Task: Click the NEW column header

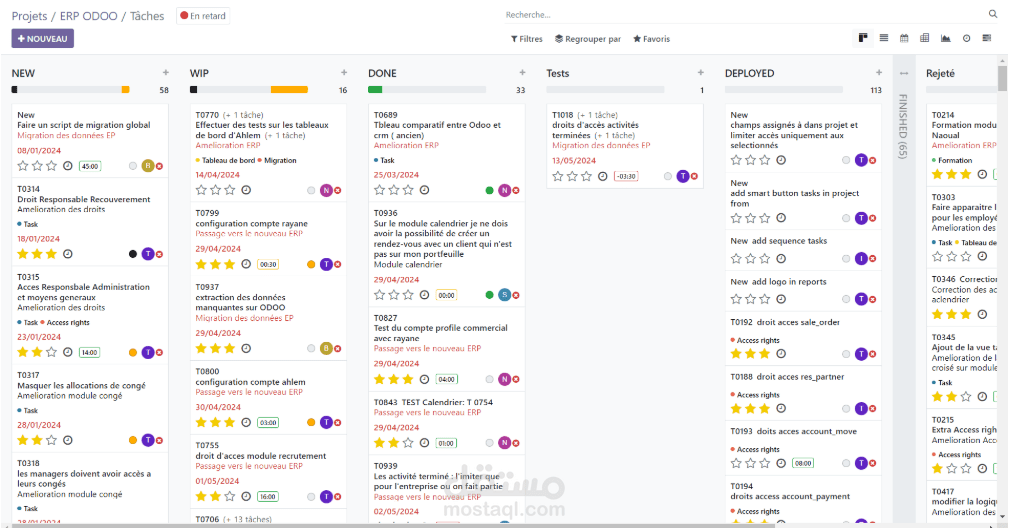Action: point(23,73)
